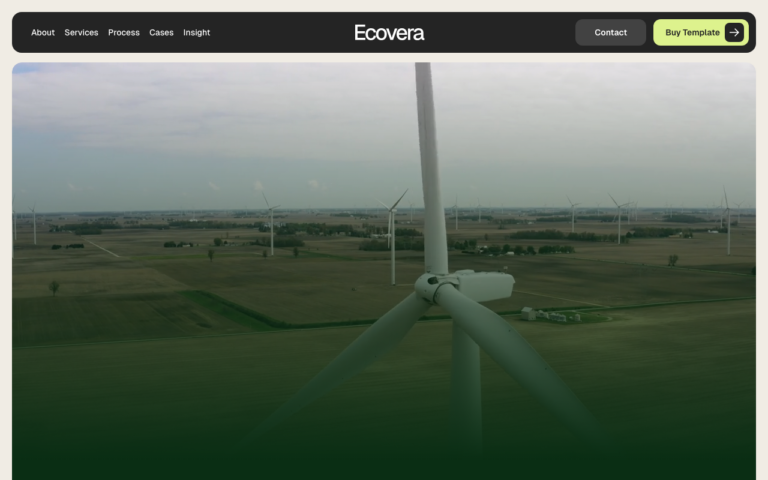Screen dimensions: 768x480
Task: Click the wind turbine hero image
Action: pyautogui.click(x=384, y=271)
